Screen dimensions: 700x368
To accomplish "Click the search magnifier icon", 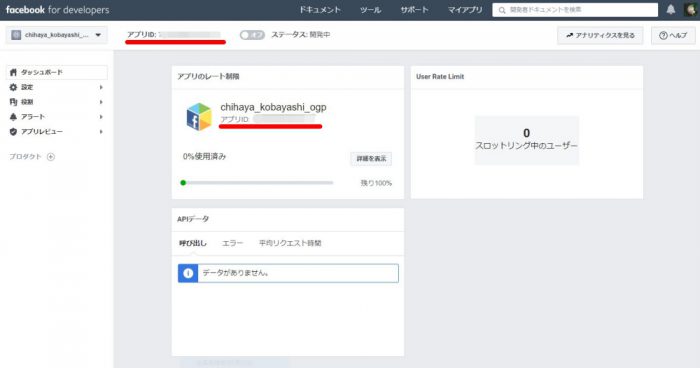I will (502, 10).
